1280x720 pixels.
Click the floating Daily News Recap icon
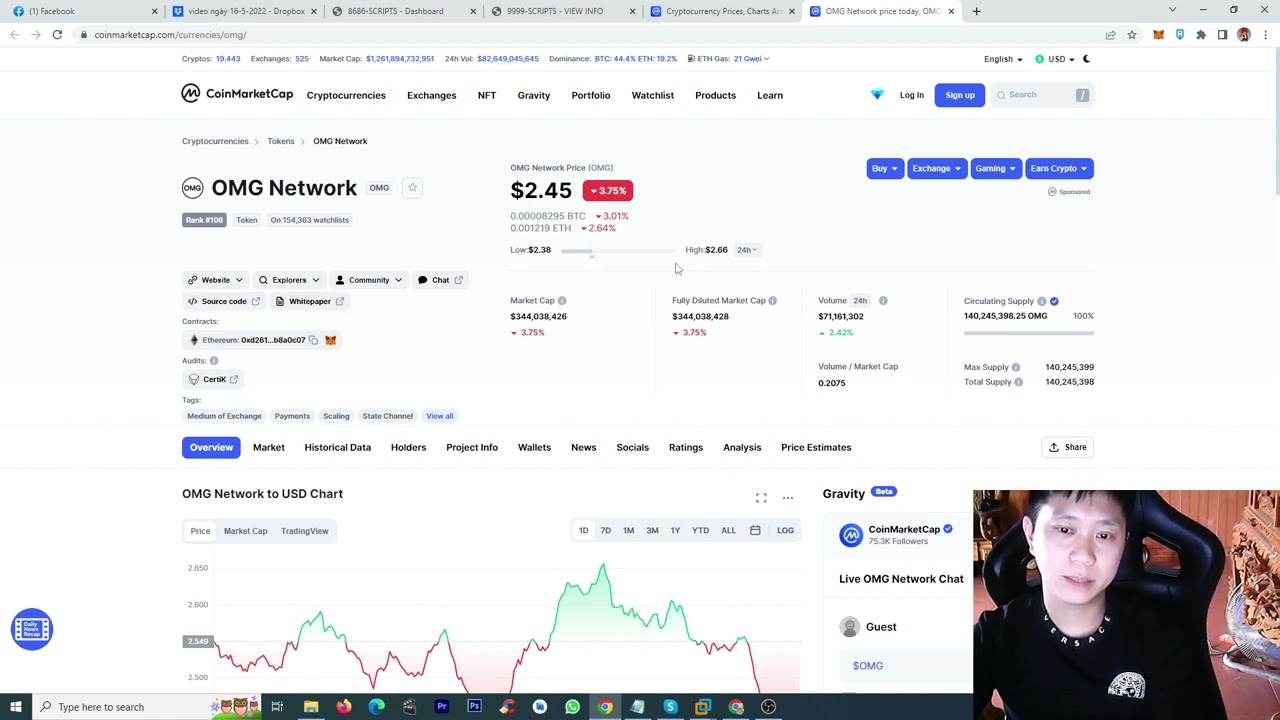[x=32, y=629]
